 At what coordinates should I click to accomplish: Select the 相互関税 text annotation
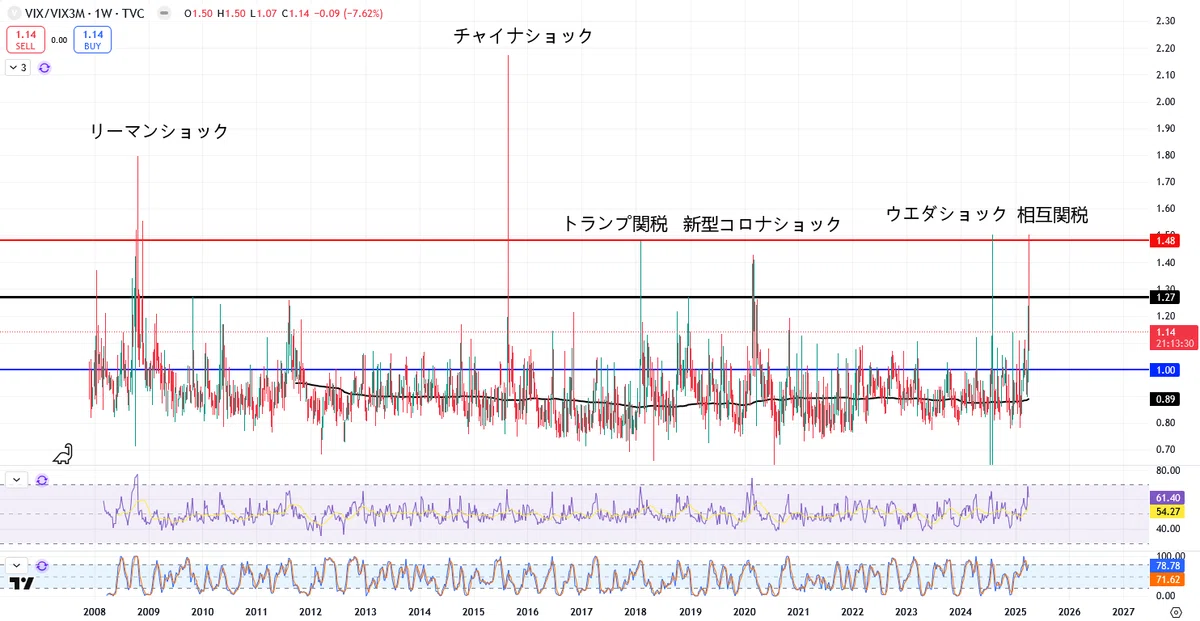click(x=1053, y=214)
